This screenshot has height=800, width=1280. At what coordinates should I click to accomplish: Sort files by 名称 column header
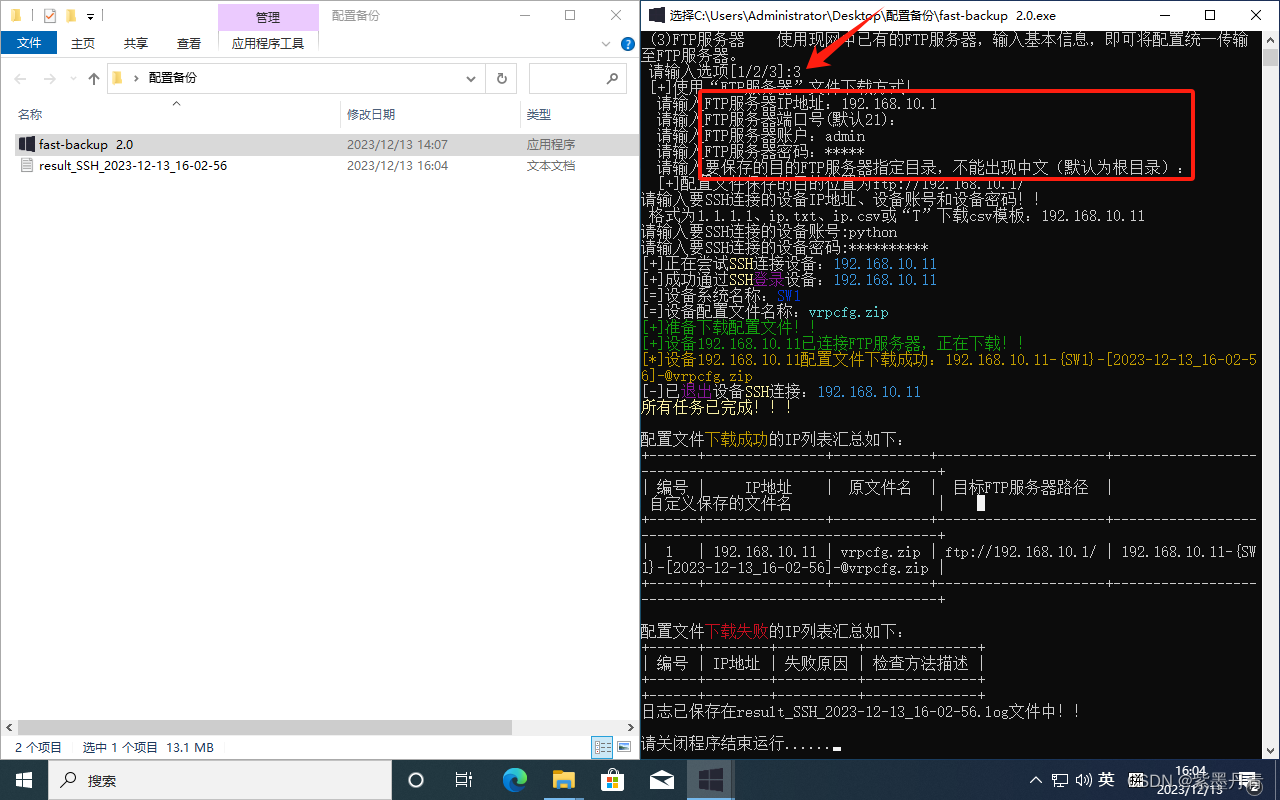point(30,115)
